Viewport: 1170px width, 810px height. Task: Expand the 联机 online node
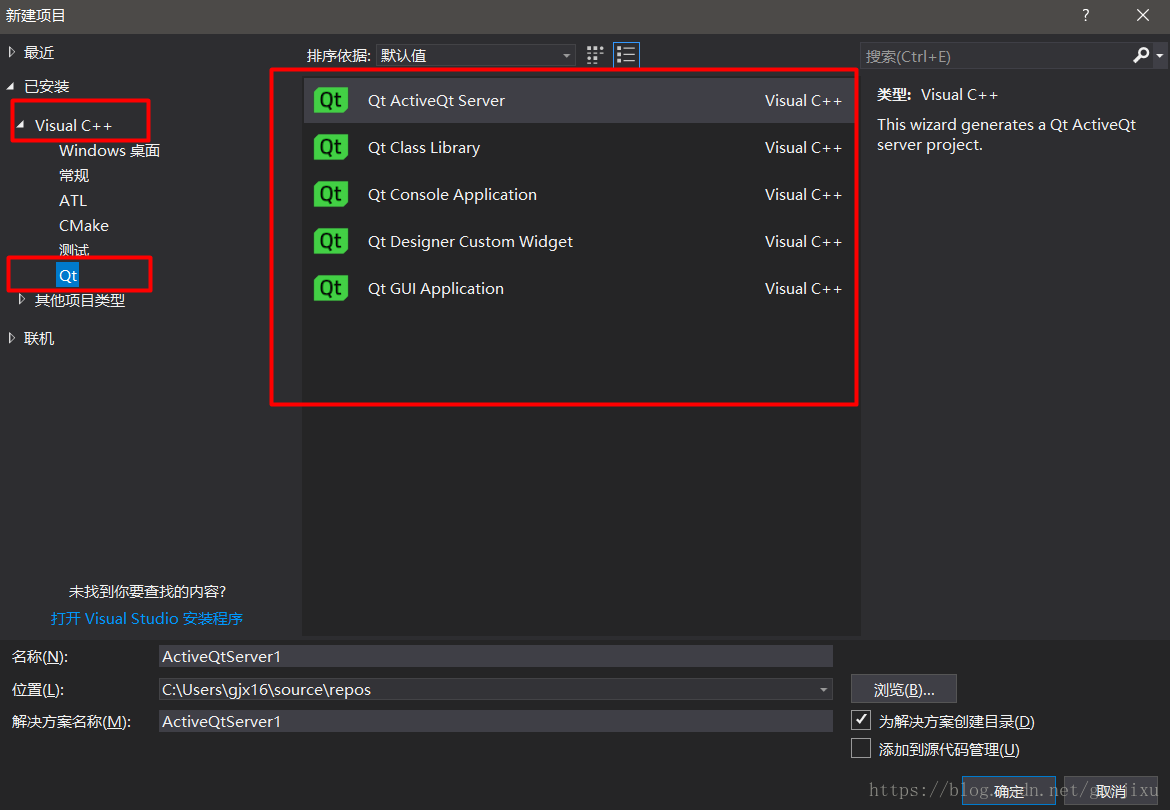11,338
